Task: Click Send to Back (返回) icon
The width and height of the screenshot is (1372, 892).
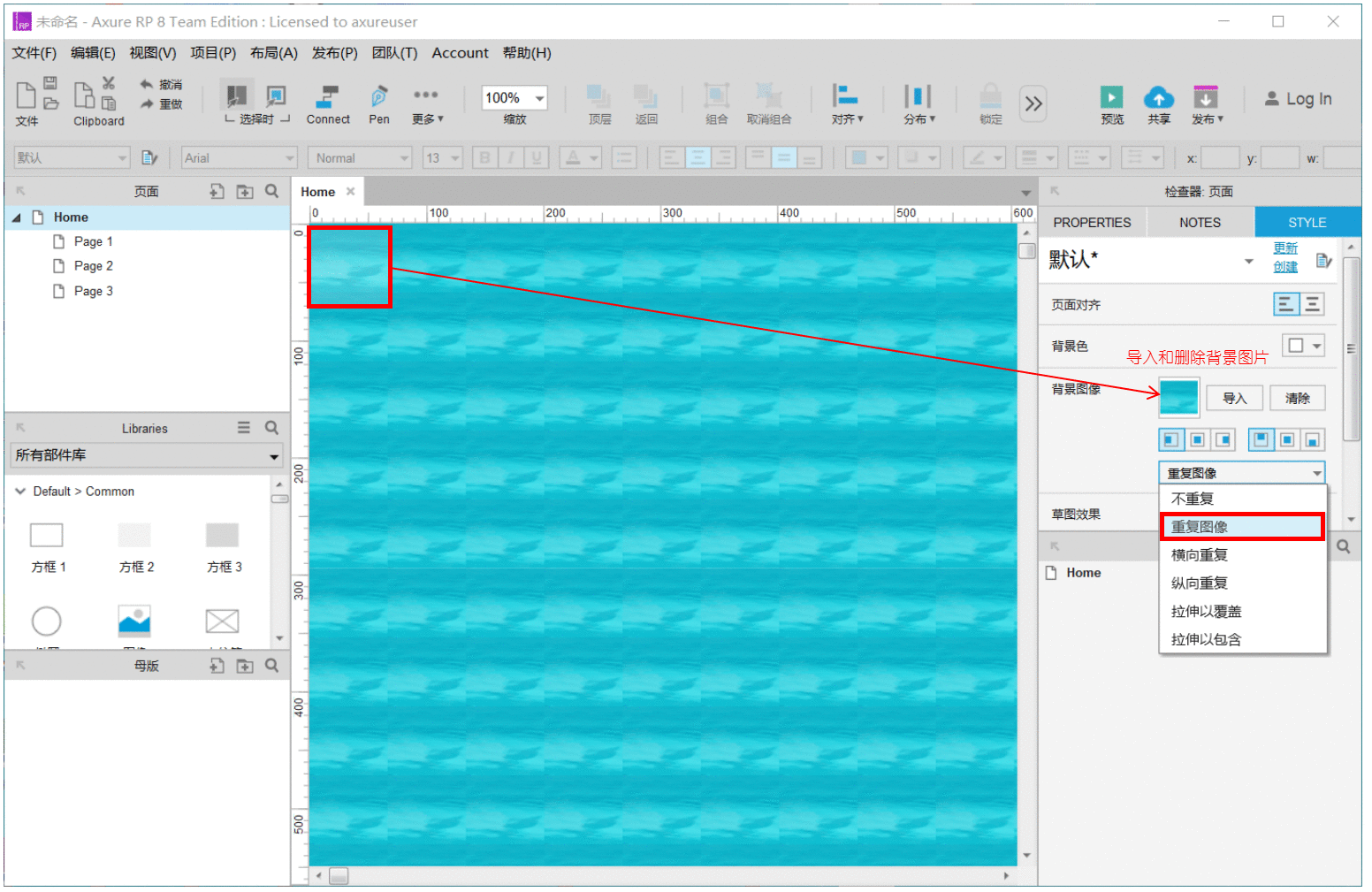Action: click(645, 96)
